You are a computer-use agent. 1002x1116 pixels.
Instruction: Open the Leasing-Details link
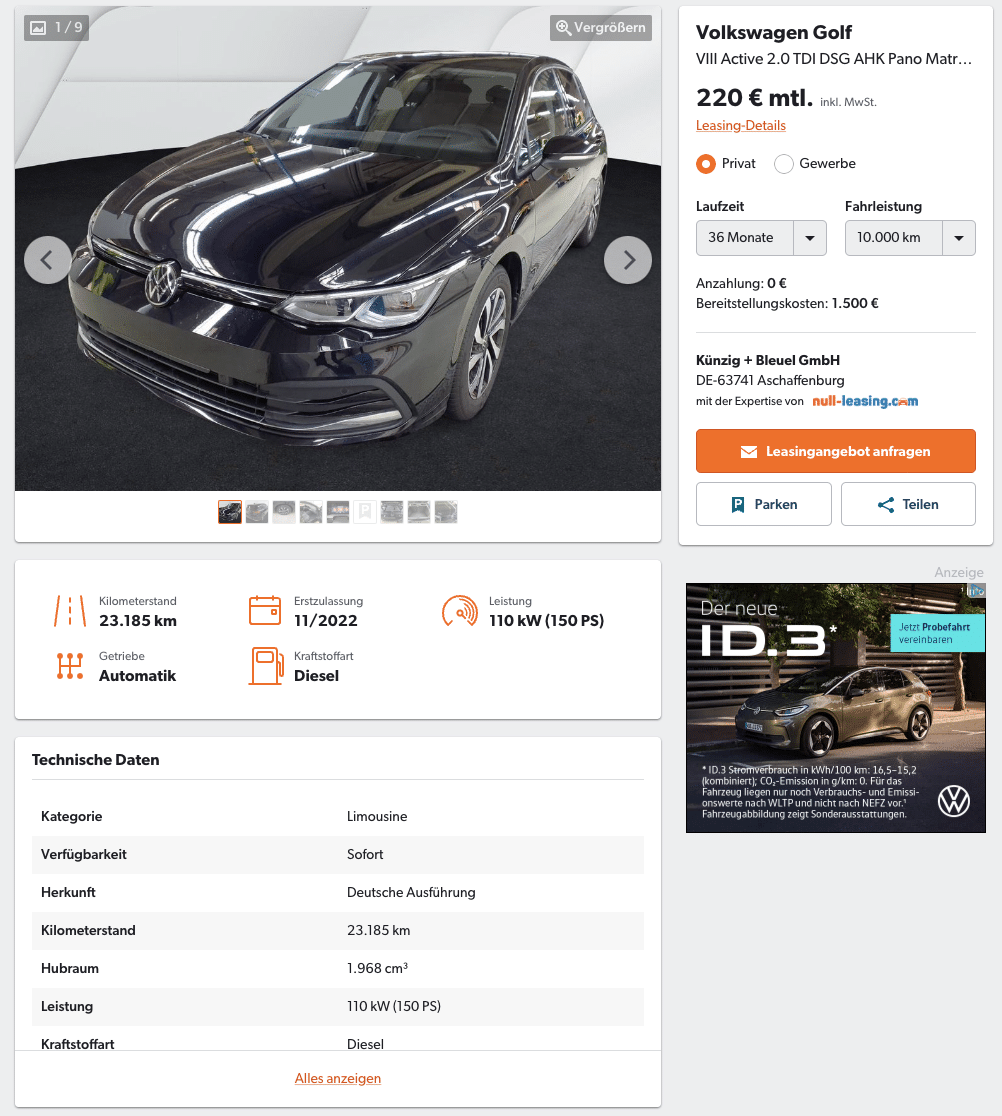pyautogui.click(x=741, y=125)
